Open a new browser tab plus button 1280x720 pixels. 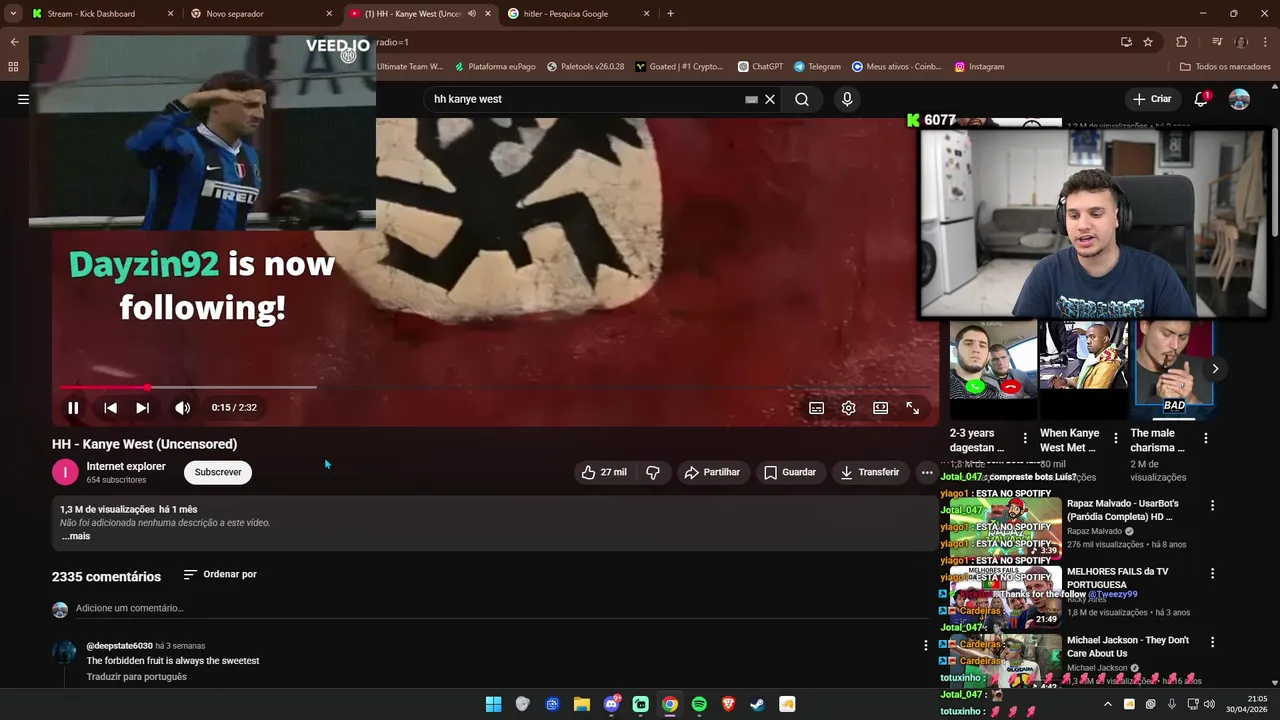tap(670, 14)
